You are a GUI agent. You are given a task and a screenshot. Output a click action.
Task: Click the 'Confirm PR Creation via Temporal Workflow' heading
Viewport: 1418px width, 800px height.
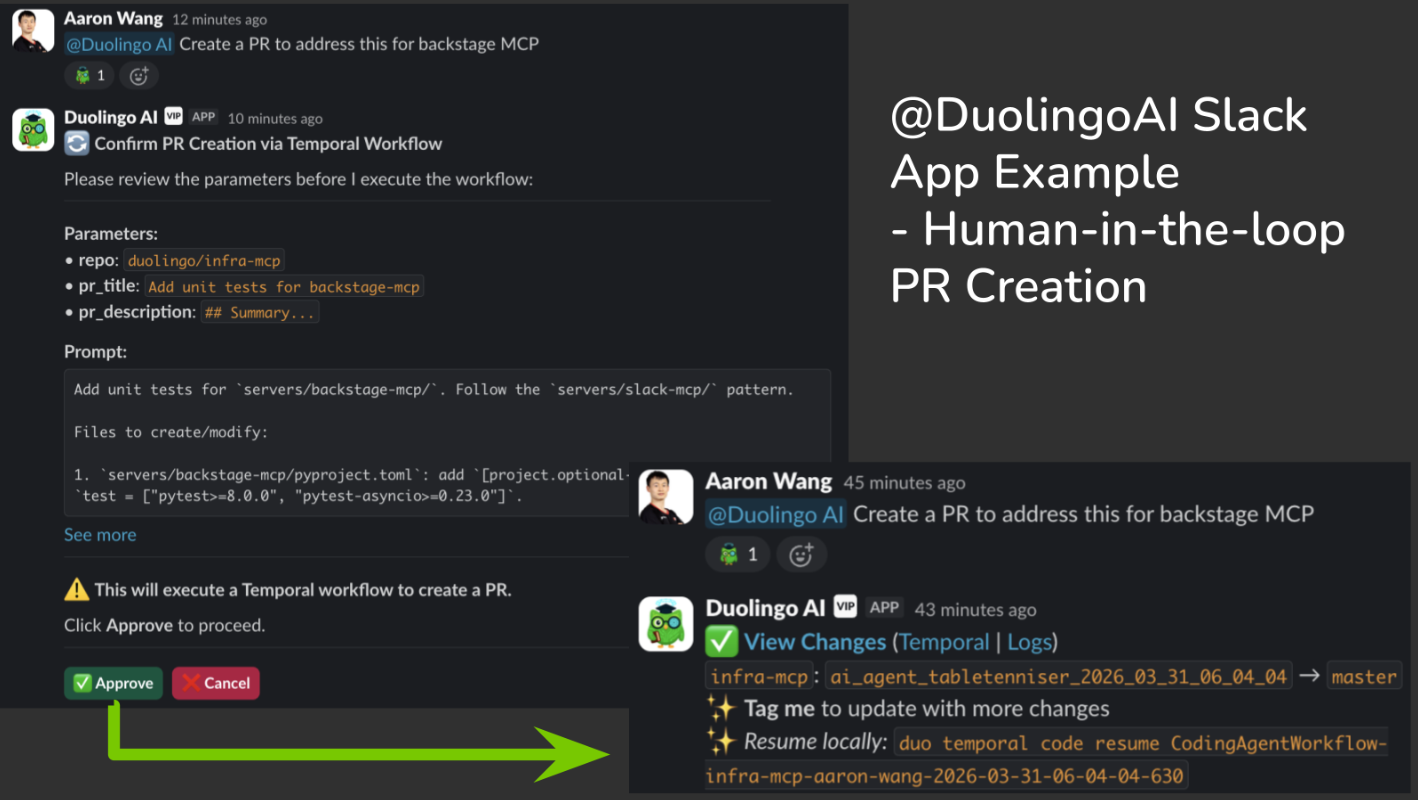tap(268, 144)
